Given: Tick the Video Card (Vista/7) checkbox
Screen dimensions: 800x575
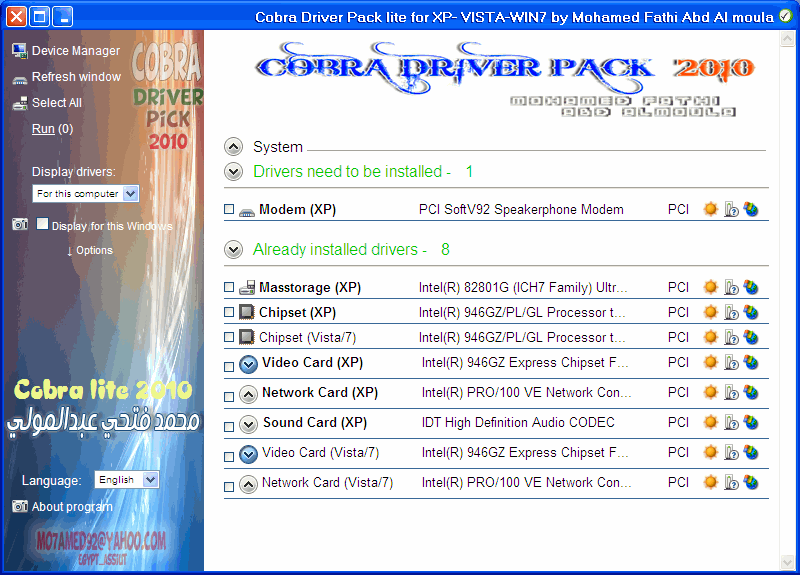Looking at the screenshot, I should [x=229, y=457].
